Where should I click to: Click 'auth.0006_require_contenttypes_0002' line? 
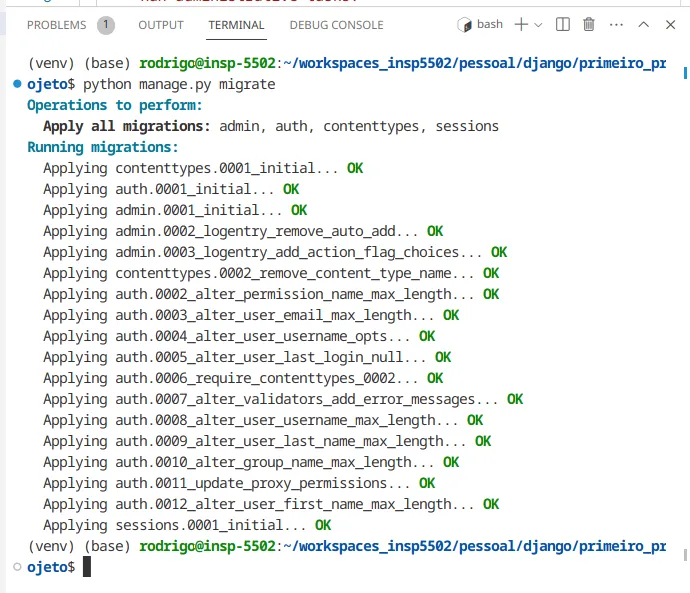(x=243, y=378)
